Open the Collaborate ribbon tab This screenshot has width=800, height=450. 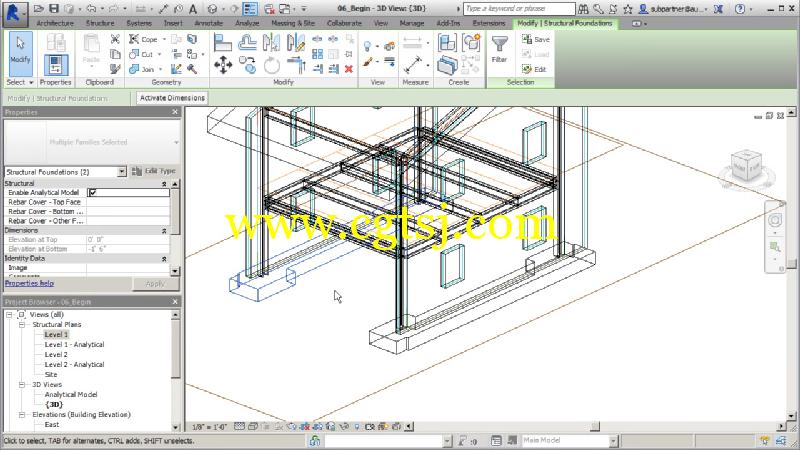pos(344,23)
